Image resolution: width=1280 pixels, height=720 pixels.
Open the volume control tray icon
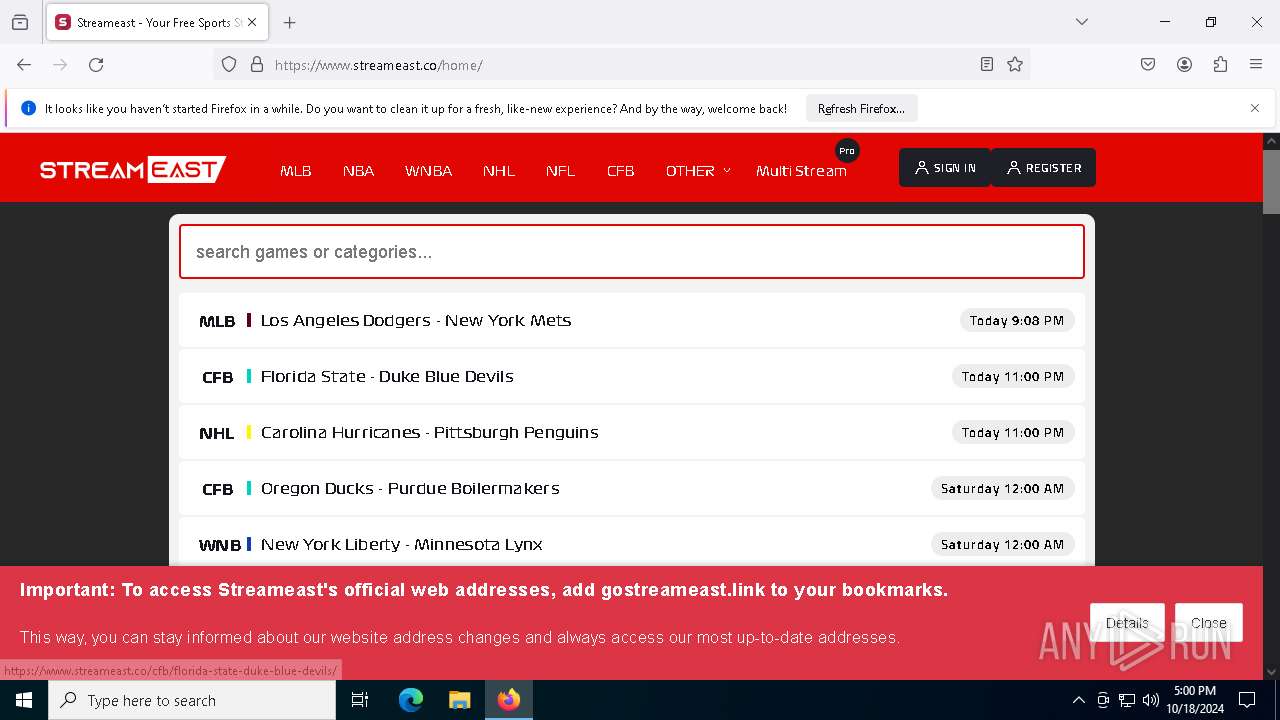[x=1151, y=700]
